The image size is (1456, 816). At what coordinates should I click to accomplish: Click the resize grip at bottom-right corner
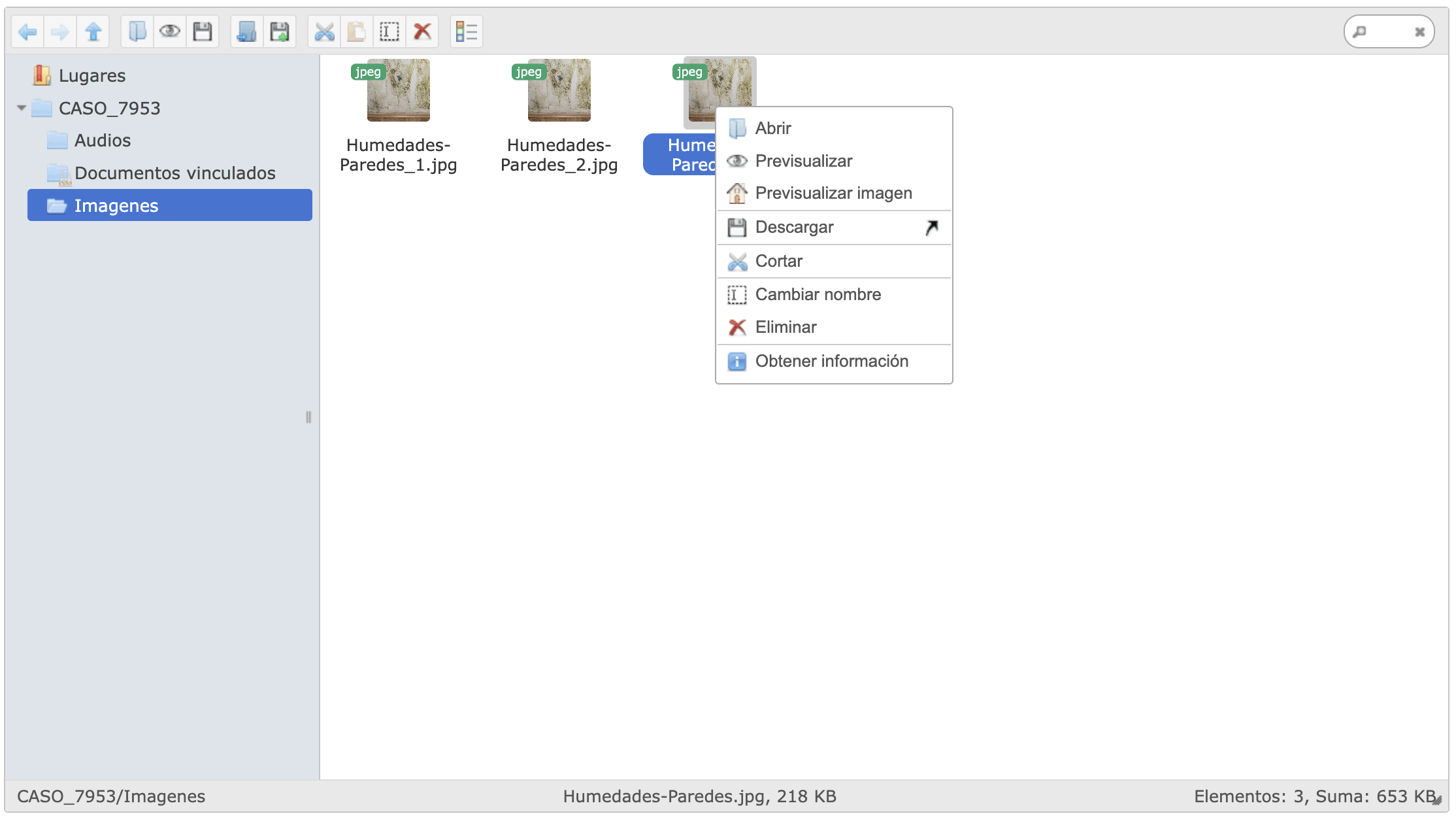pyautogui.click(x=1437, y=800)
